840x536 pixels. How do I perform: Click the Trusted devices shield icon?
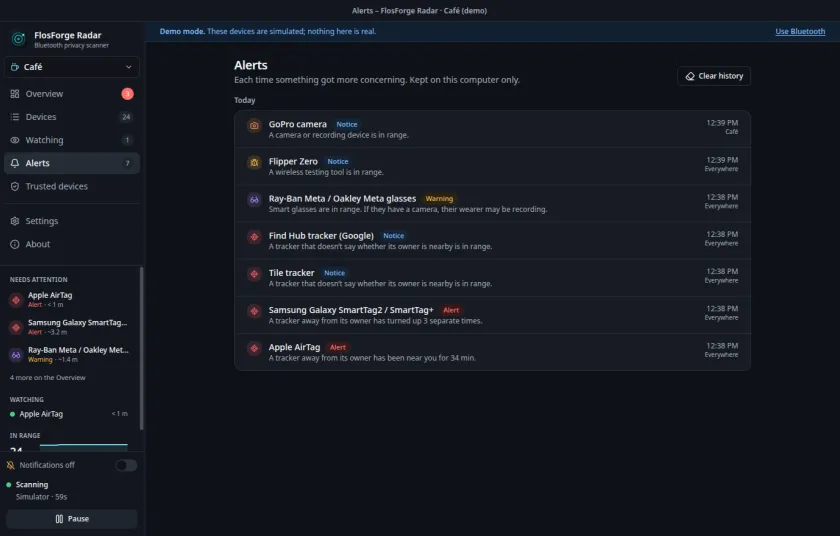pyautogui.click(x=15, y=186)
